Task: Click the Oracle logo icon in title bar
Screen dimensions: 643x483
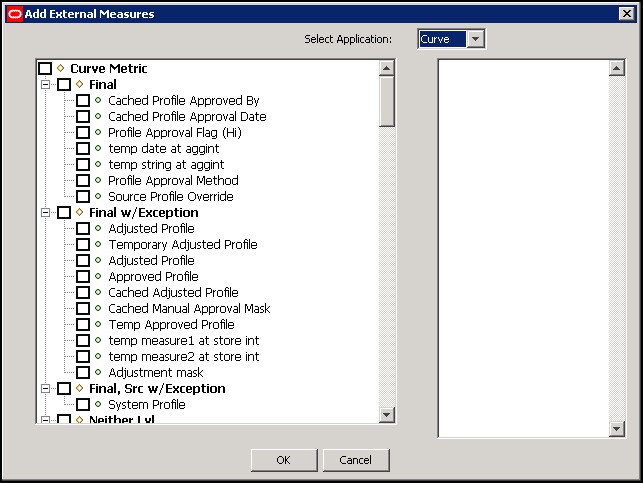Action: [x=15, y=14]
